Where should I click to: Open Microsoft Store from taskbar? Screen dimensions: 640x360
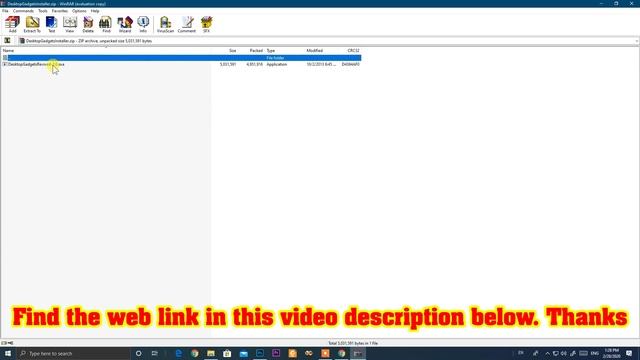coord(227,353)
